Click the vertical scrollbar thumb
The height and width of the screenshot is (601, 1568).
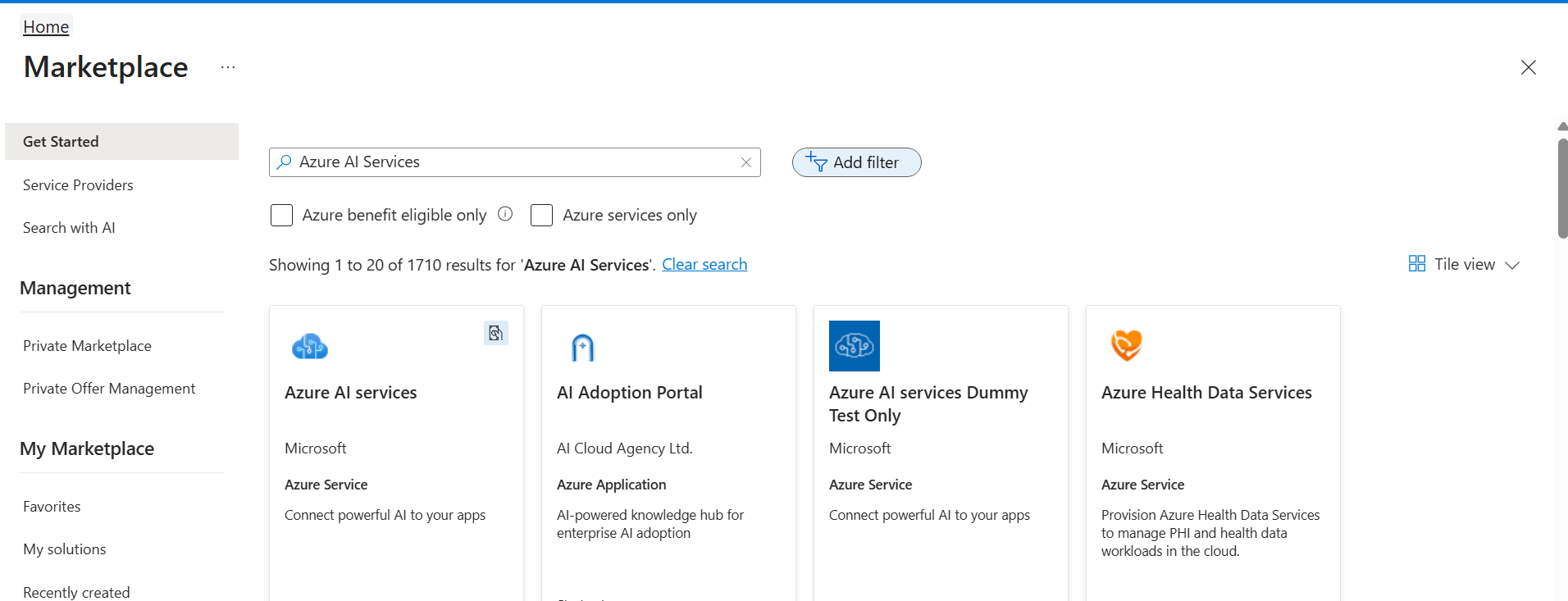1562,189
